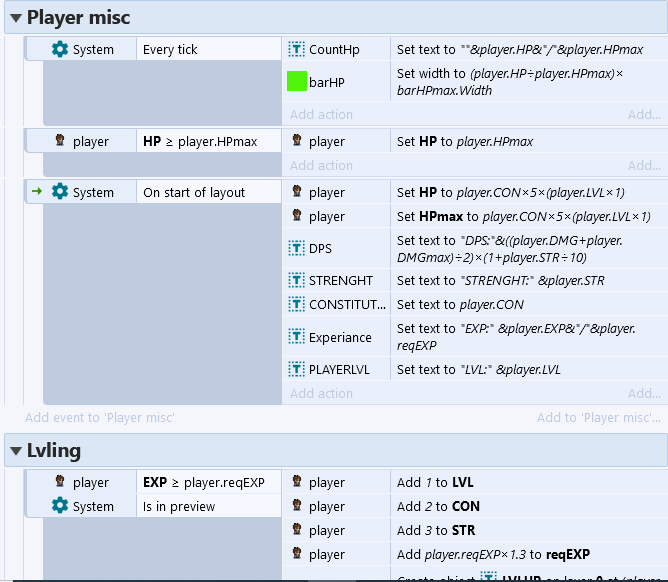Click the System gear icon for Every tick

[60, 49]
